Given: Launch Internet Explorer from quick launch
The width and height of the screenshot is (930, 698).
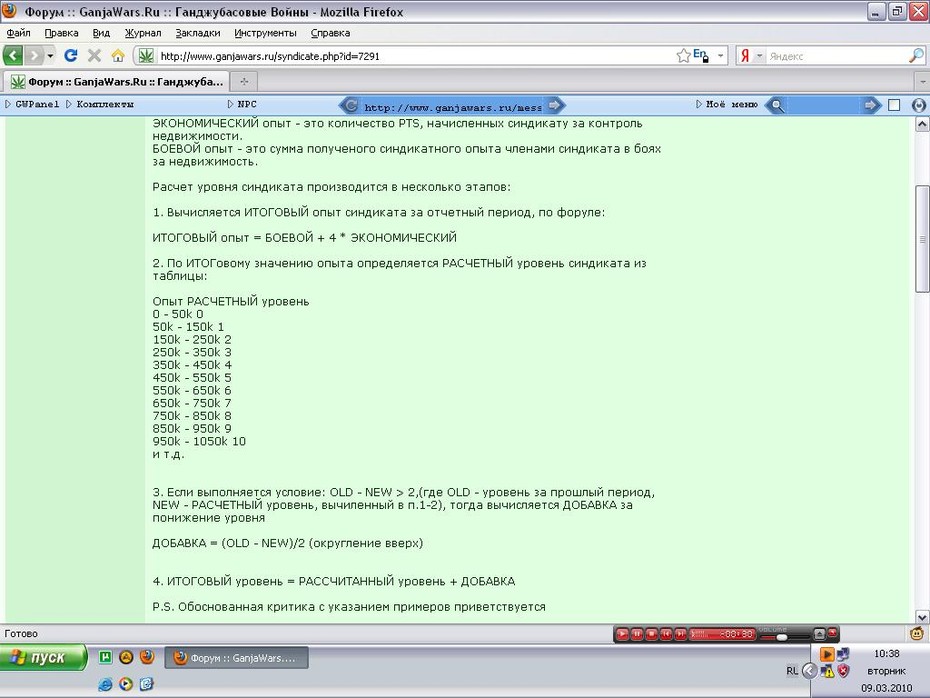Looking at the screenshot, I should click(105, 684).
